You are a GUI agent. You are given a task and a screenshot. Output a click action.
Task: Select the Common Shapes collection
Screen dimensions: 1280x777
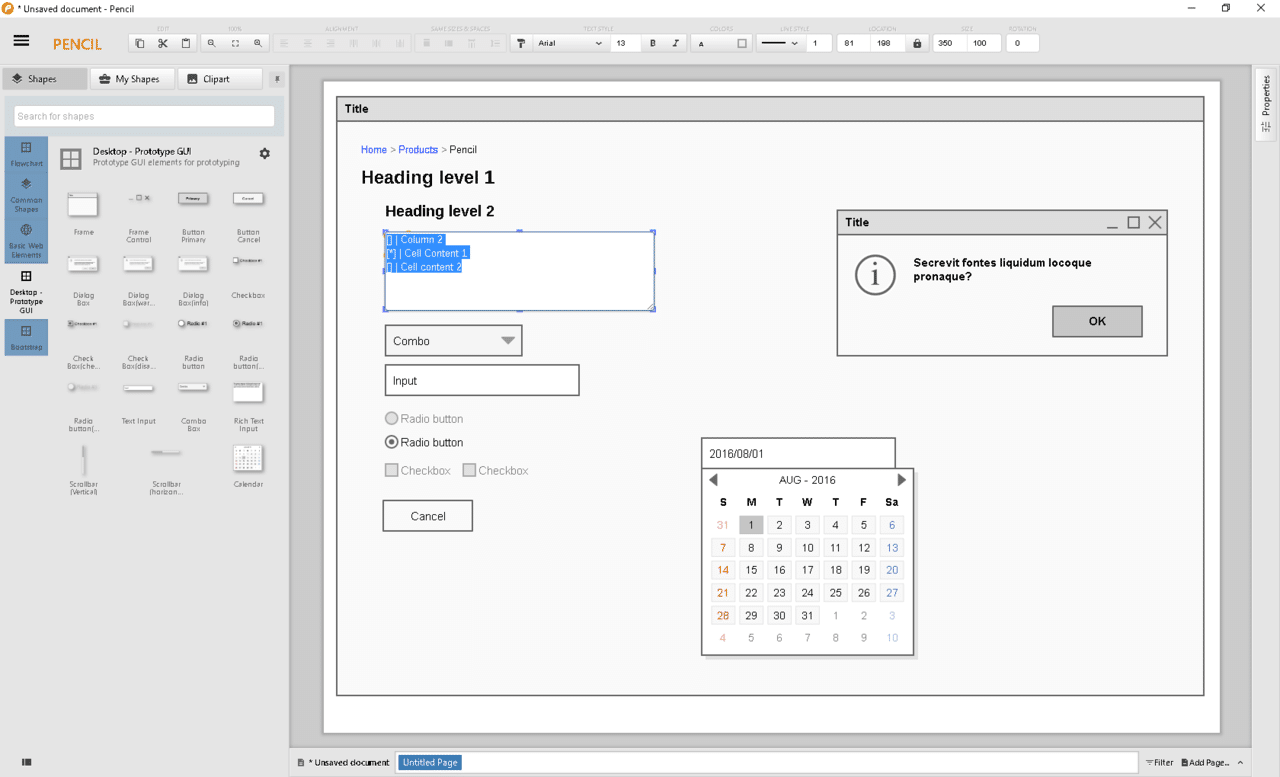pyautogui.click(x=26, y=195)
